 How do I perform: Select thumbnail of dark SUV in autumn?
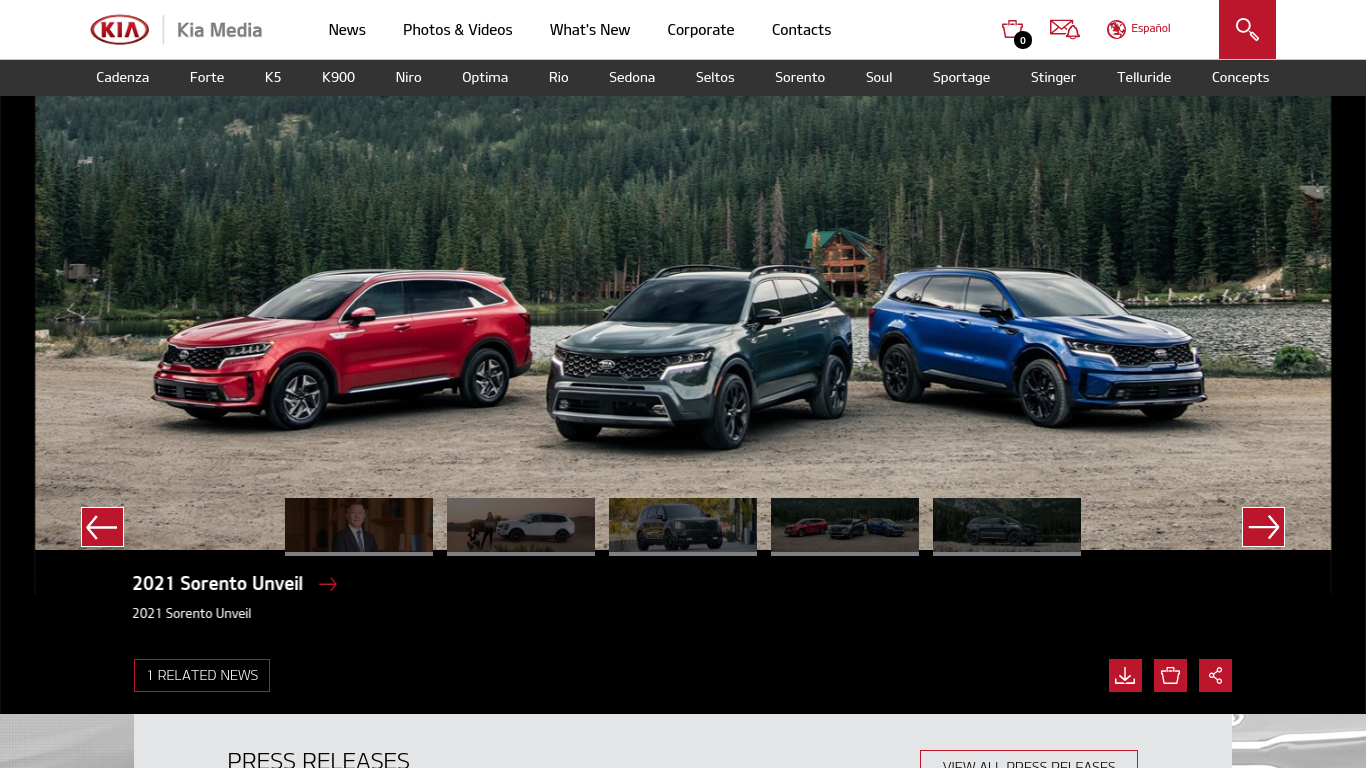click(x=683, y=526)
